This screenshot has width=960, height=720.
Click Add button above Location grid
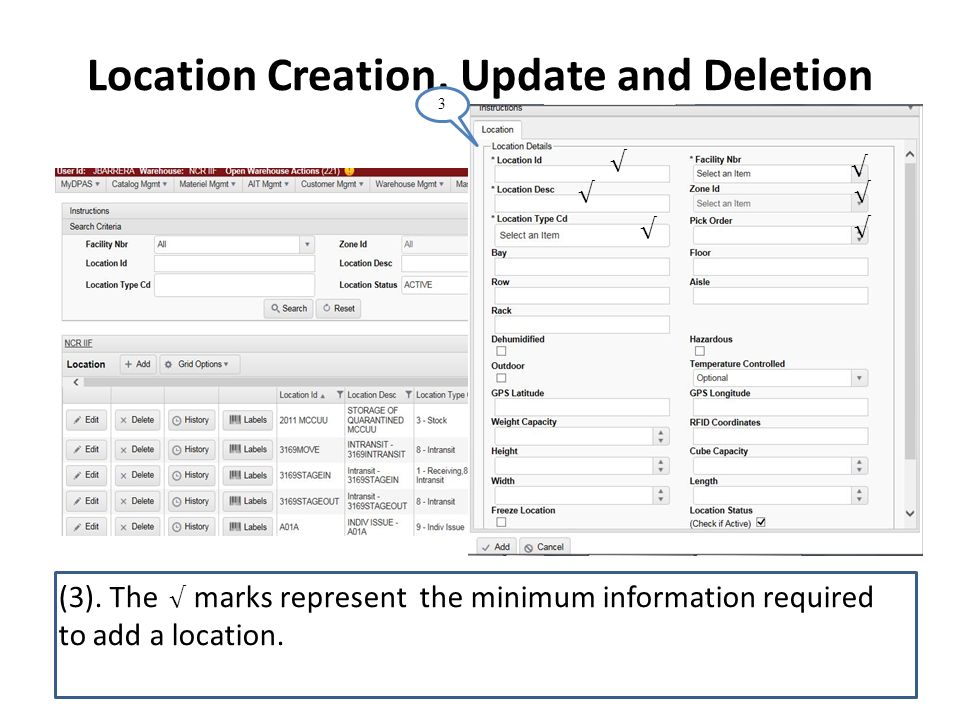click(x=138, y=364)
